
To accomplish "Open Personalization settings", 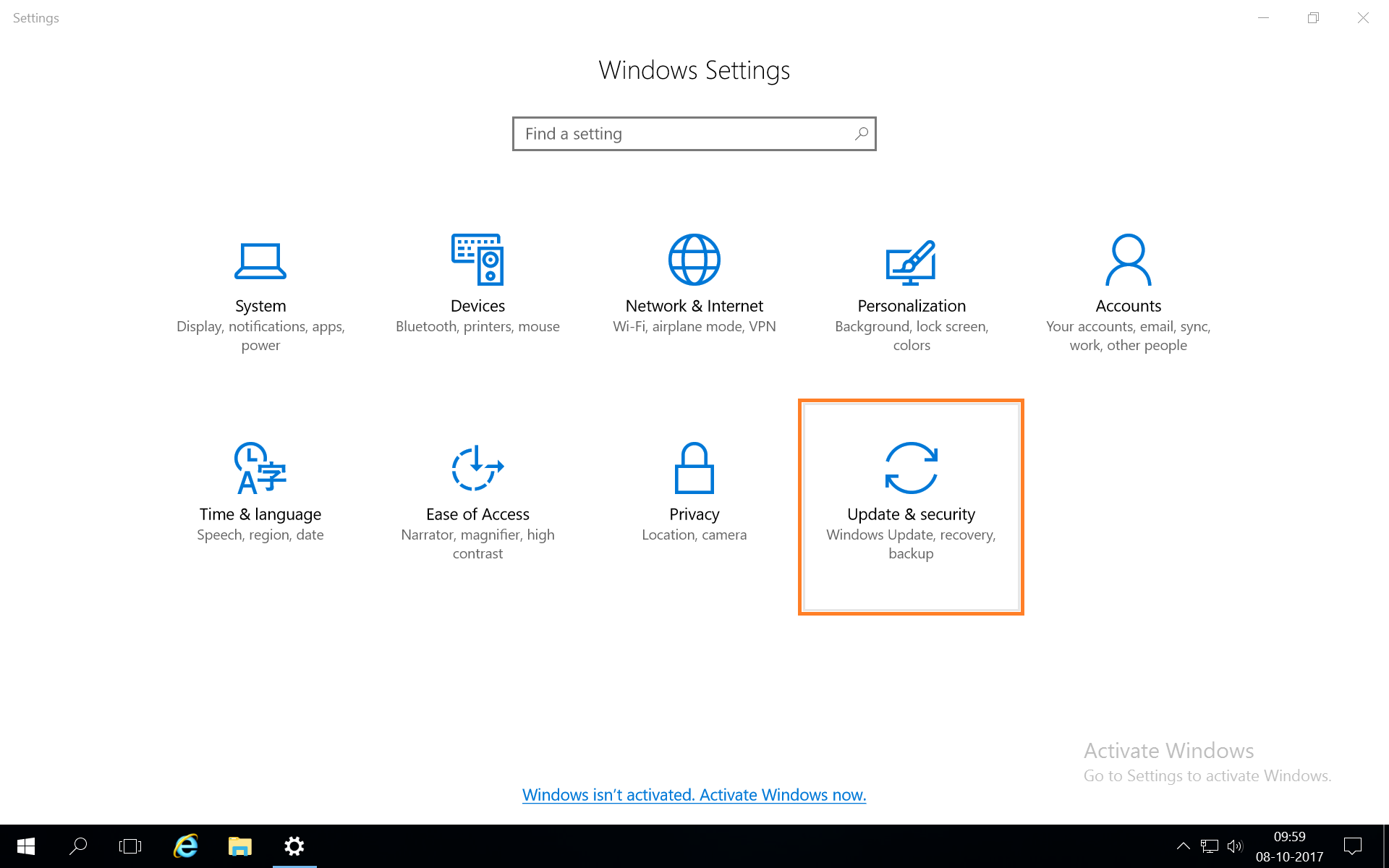I will (911, 289).
